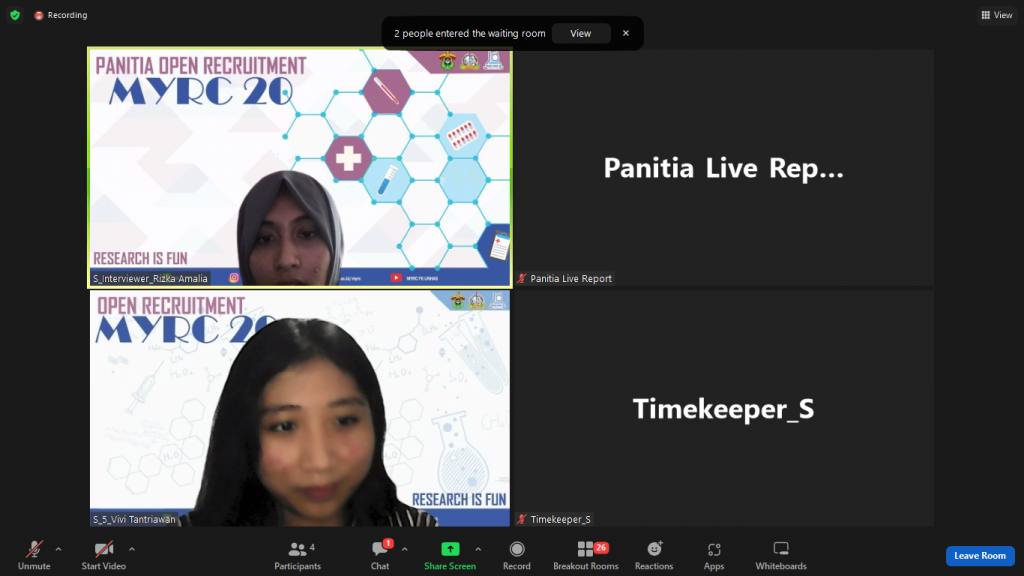Dismiss the waiting room notification

(x=626, y=33)
